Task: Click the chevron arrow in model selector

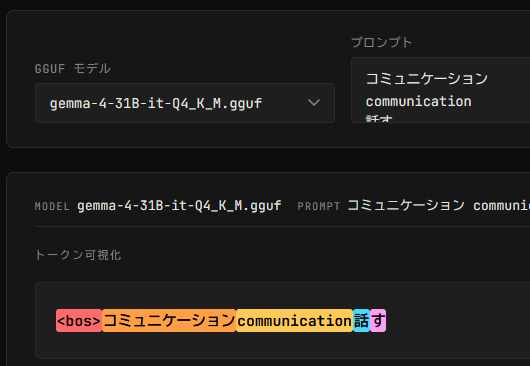Action: coord(314,103)
